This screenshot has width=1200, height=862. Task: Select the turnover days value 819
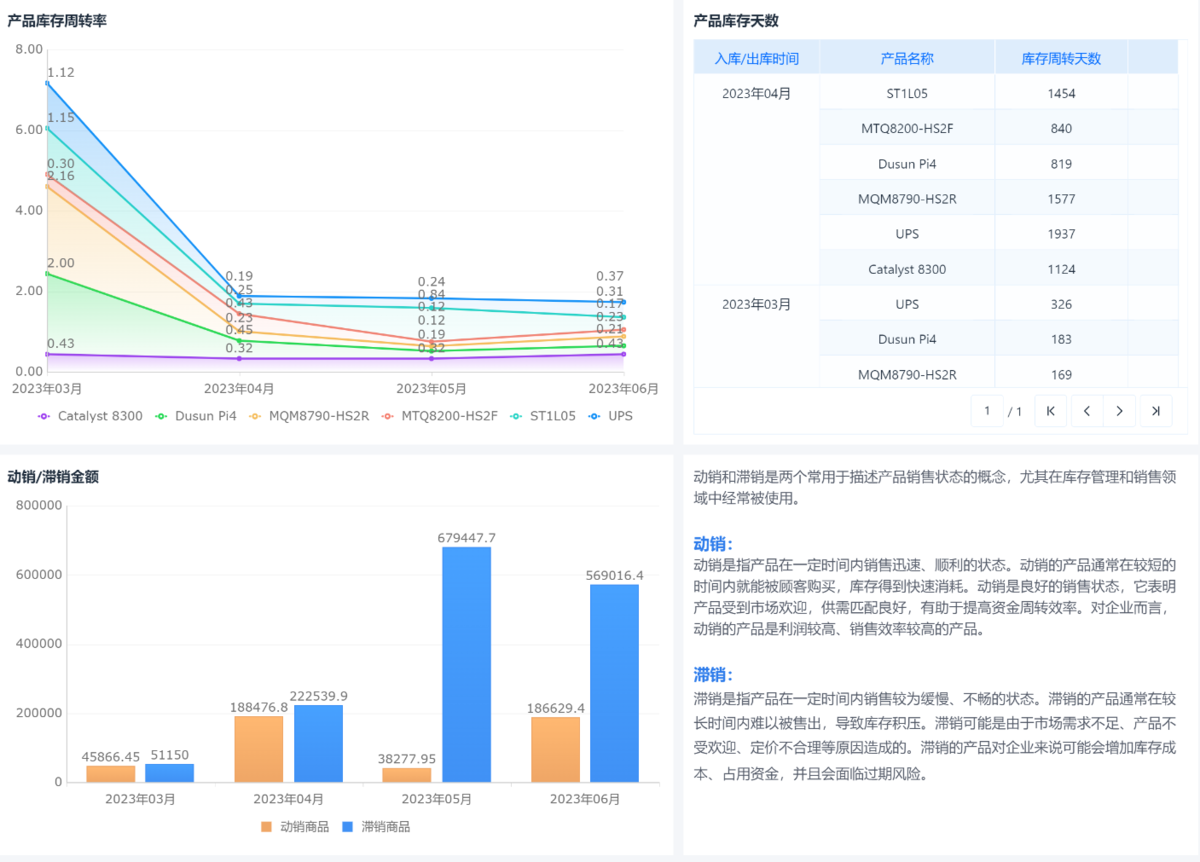coord(1061,164)
